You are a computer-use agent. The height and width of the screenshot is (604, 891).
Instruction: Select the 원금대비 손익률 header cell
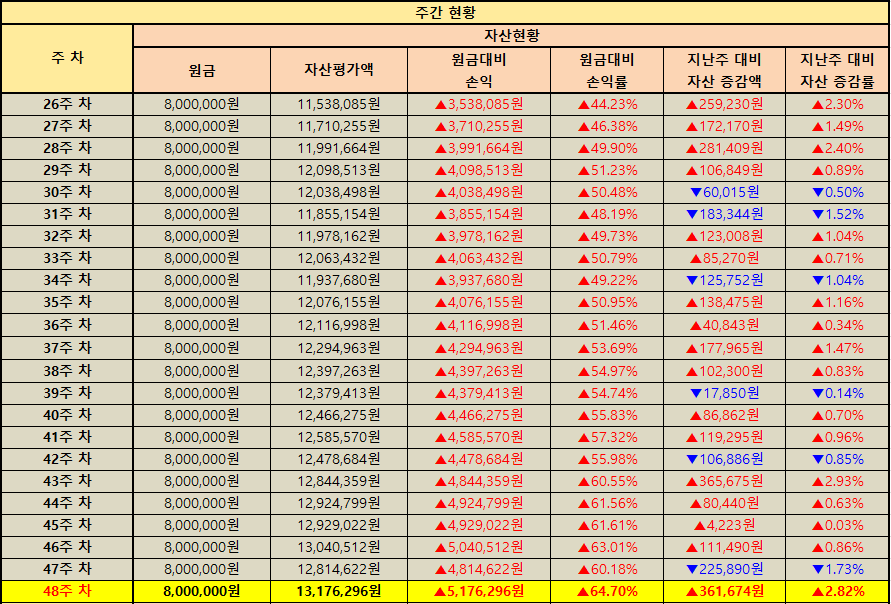(x=608, y=70)
